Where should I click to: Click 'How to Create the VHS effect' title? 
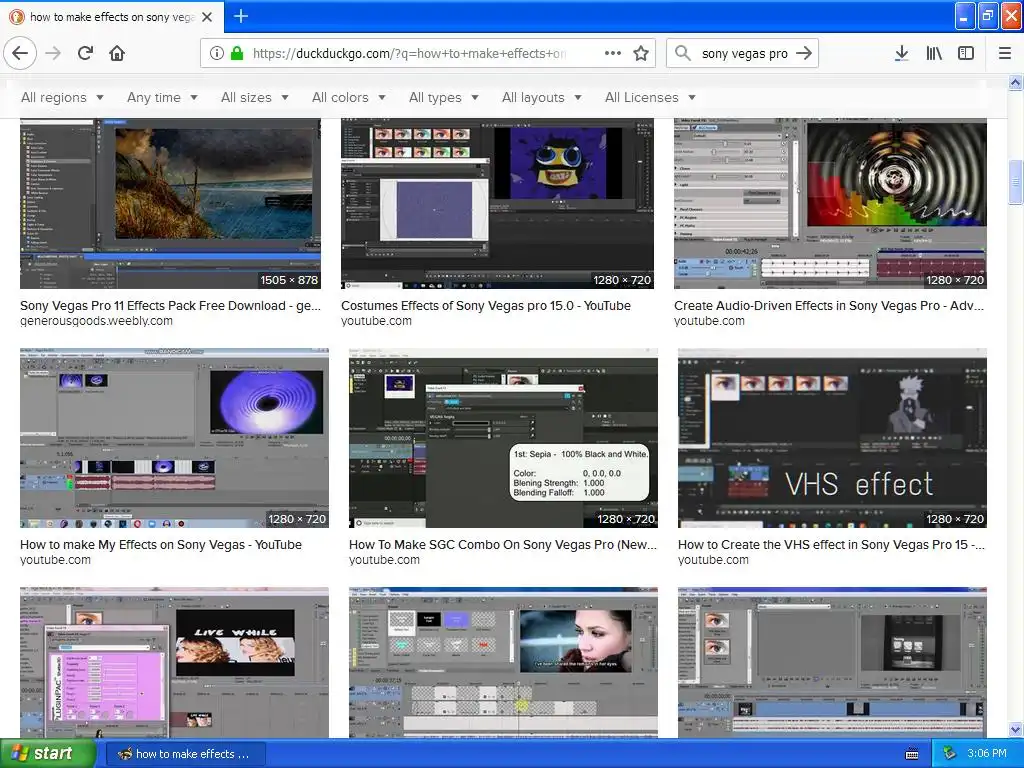click(831, 545)
